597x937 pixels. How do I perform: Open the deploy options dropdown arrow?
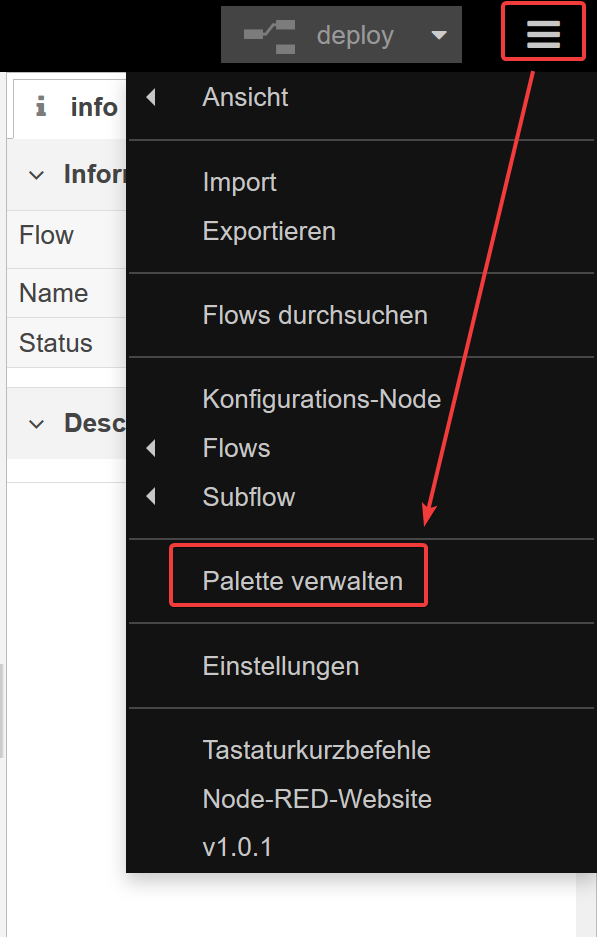click(438, 34)
